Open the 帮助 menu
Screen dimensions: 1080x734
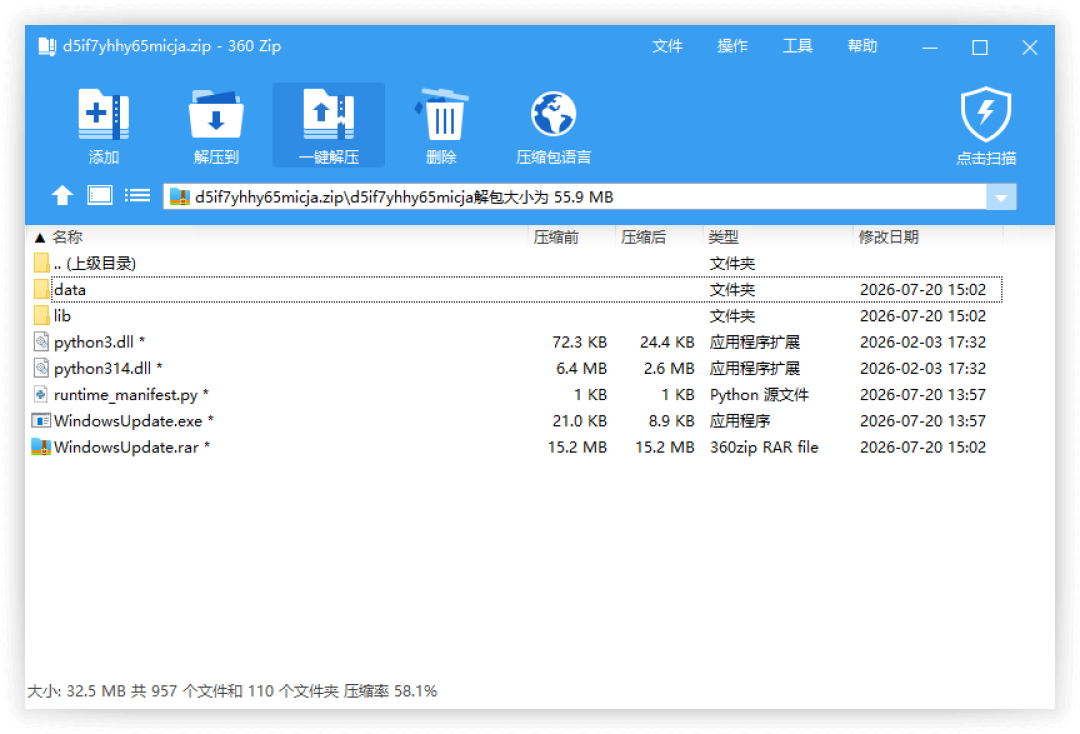point(862,46)
